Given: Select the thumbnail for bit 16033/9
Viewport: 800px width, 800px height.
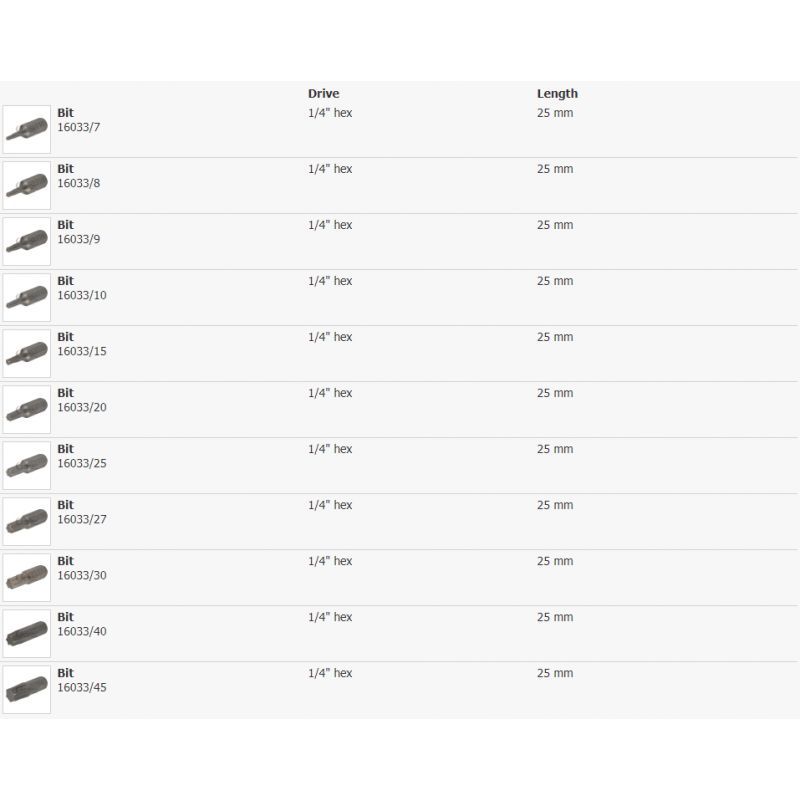Looking at the screenshot, I should [x=26, y=242].
